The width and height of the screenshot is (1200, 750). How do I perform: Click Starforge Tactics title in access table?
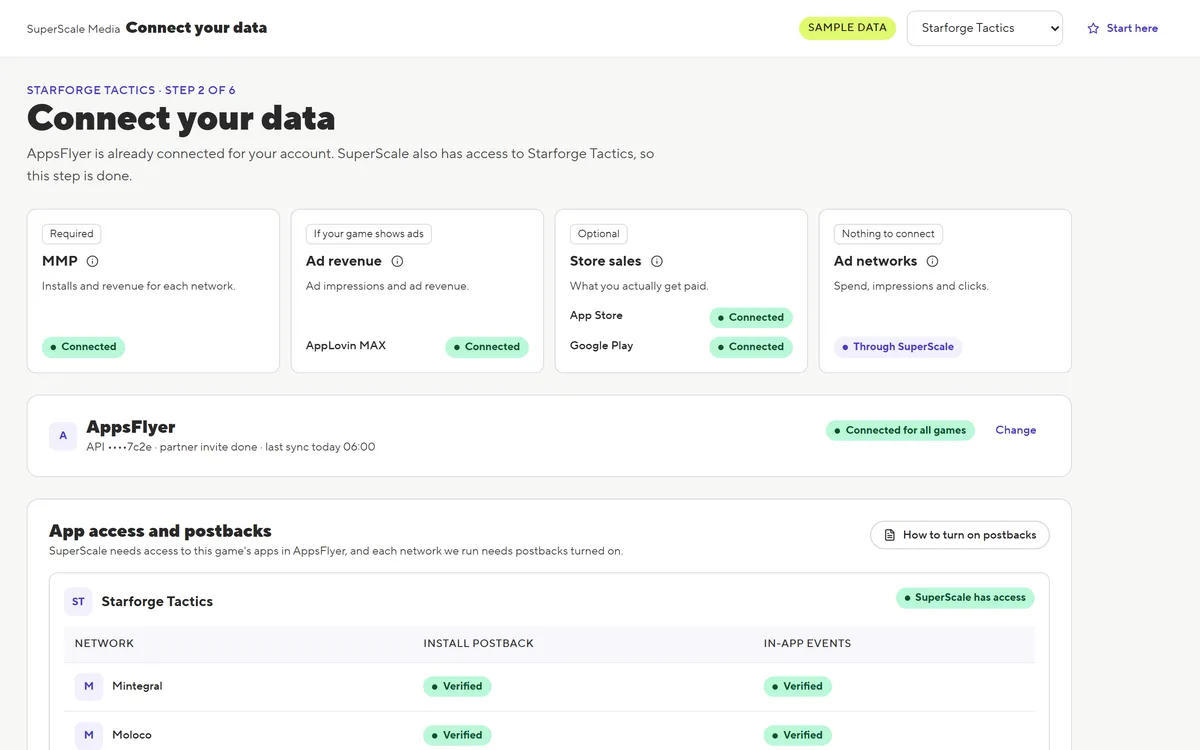coord(157,602)
